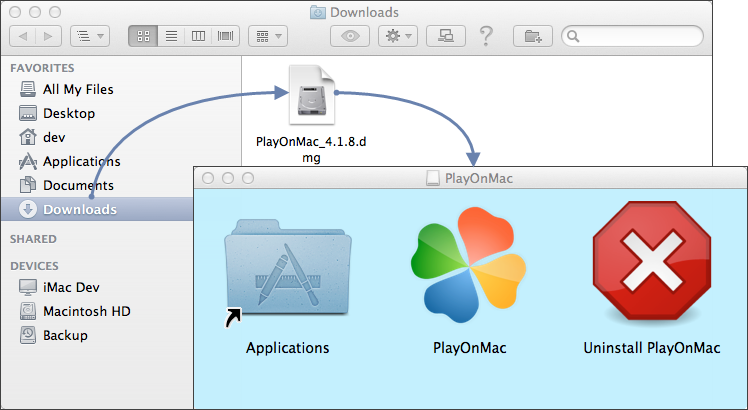Switch to Cover Flow view

pos(225,36)
